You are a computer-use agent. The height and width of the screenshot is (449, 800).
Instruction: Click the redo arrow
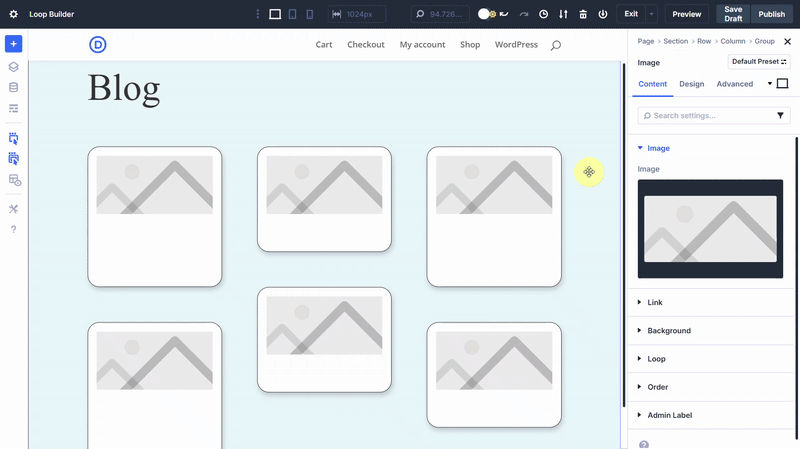tap(524, 14)
